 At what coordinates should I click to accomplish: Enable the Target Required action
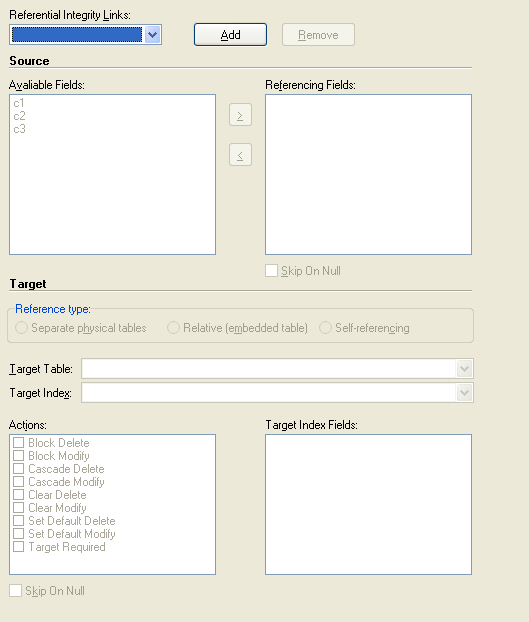[19, 547]
